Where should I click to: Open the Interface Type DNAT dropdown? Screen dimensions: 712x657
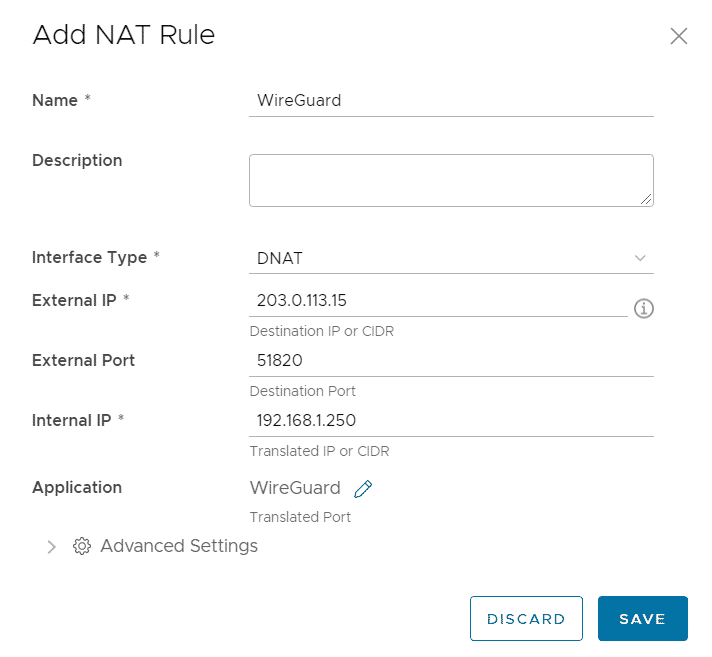coord(451,258)
